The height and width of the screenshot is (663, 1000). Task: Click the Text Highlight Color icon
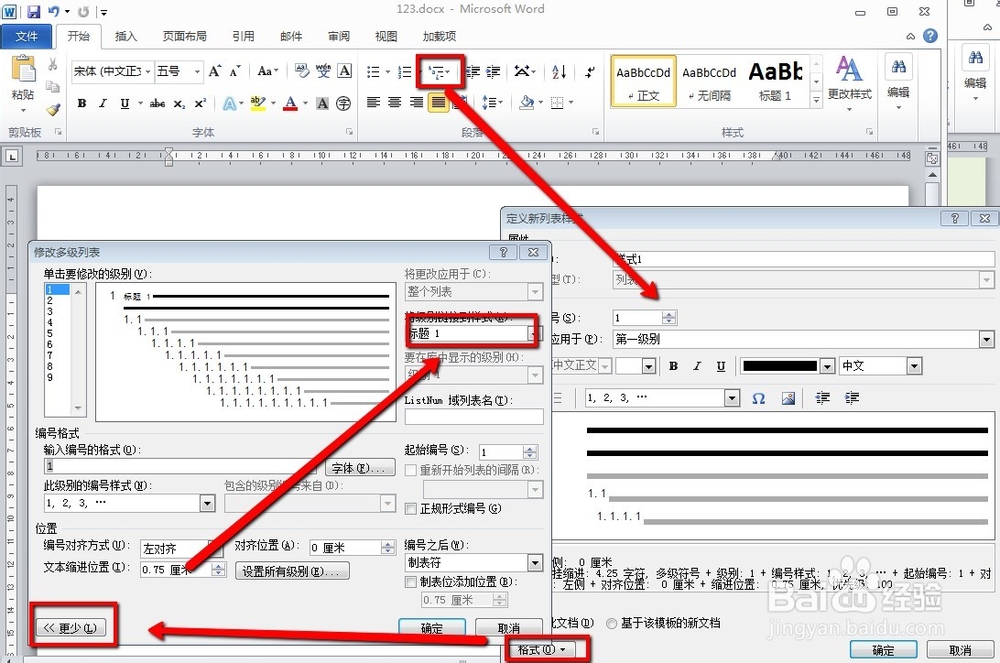[258, 103]
